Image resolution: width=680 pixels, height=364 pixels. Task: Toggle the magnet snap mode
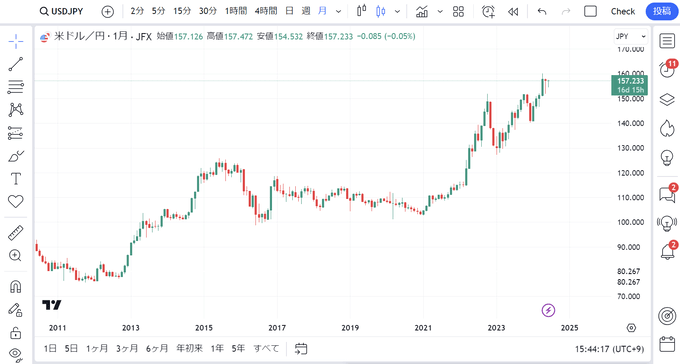(x=16, y=286)
